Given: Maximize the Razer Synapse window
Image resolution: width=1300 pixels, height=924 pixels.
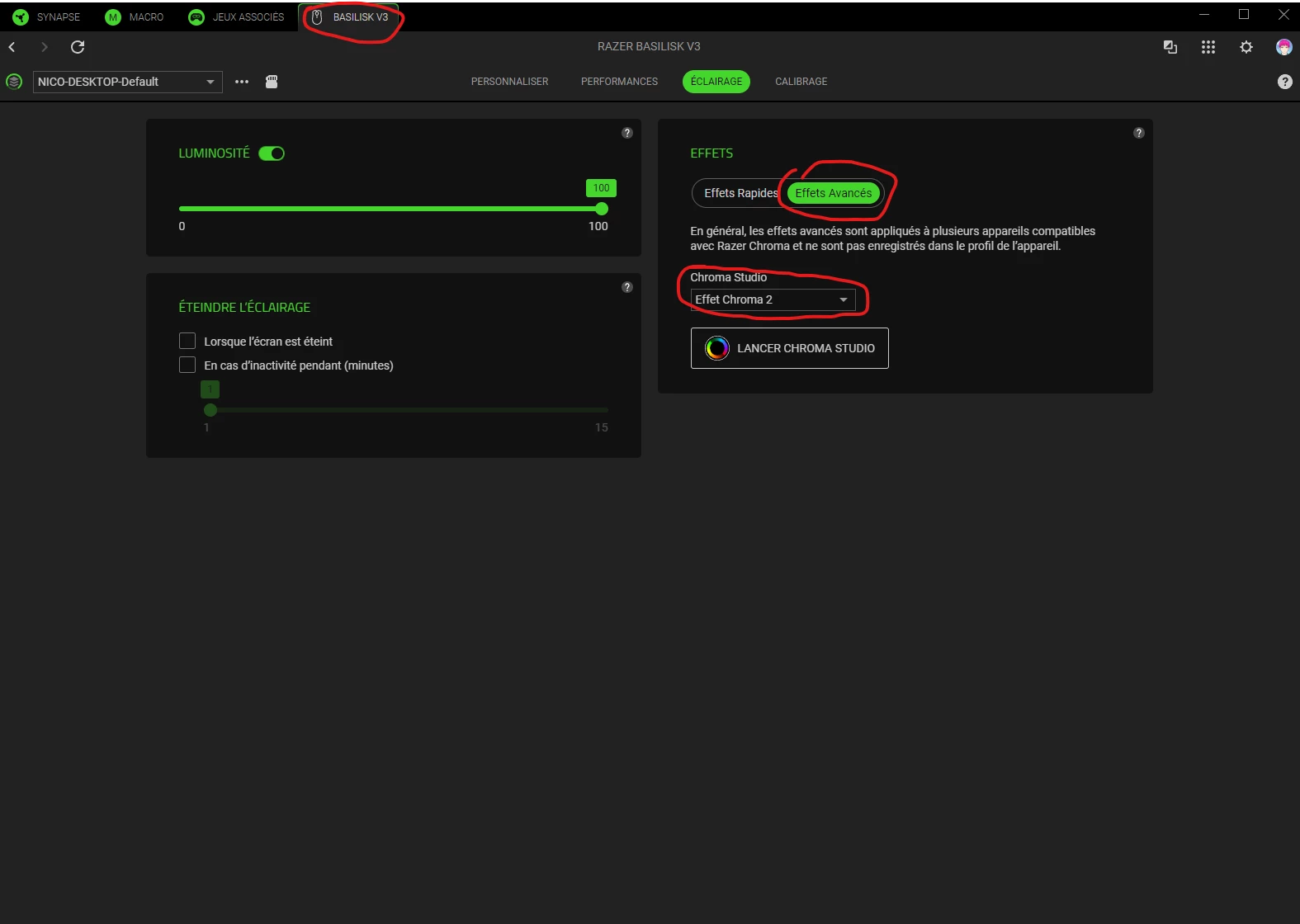Looking at the screenshot, I should tap(1244, 14).
